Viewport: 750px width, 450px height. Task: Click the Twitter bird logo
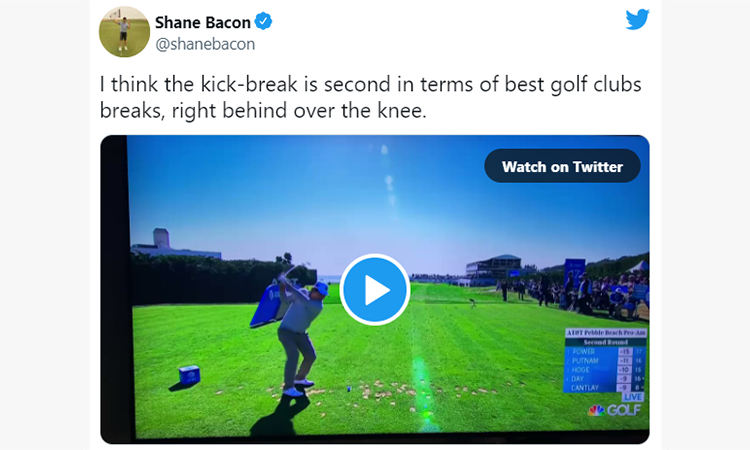pos(637,20)
